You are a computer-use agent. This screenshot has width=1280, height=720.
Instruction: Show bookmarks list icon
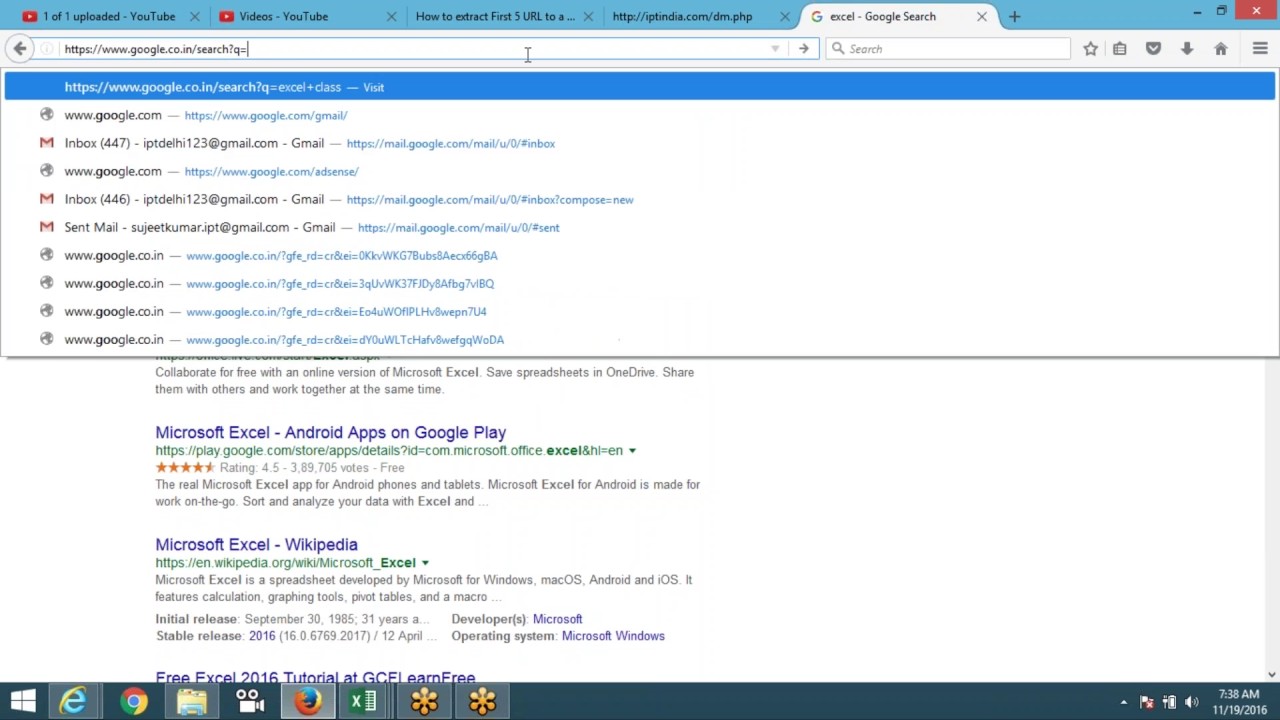pos(1120,48)
